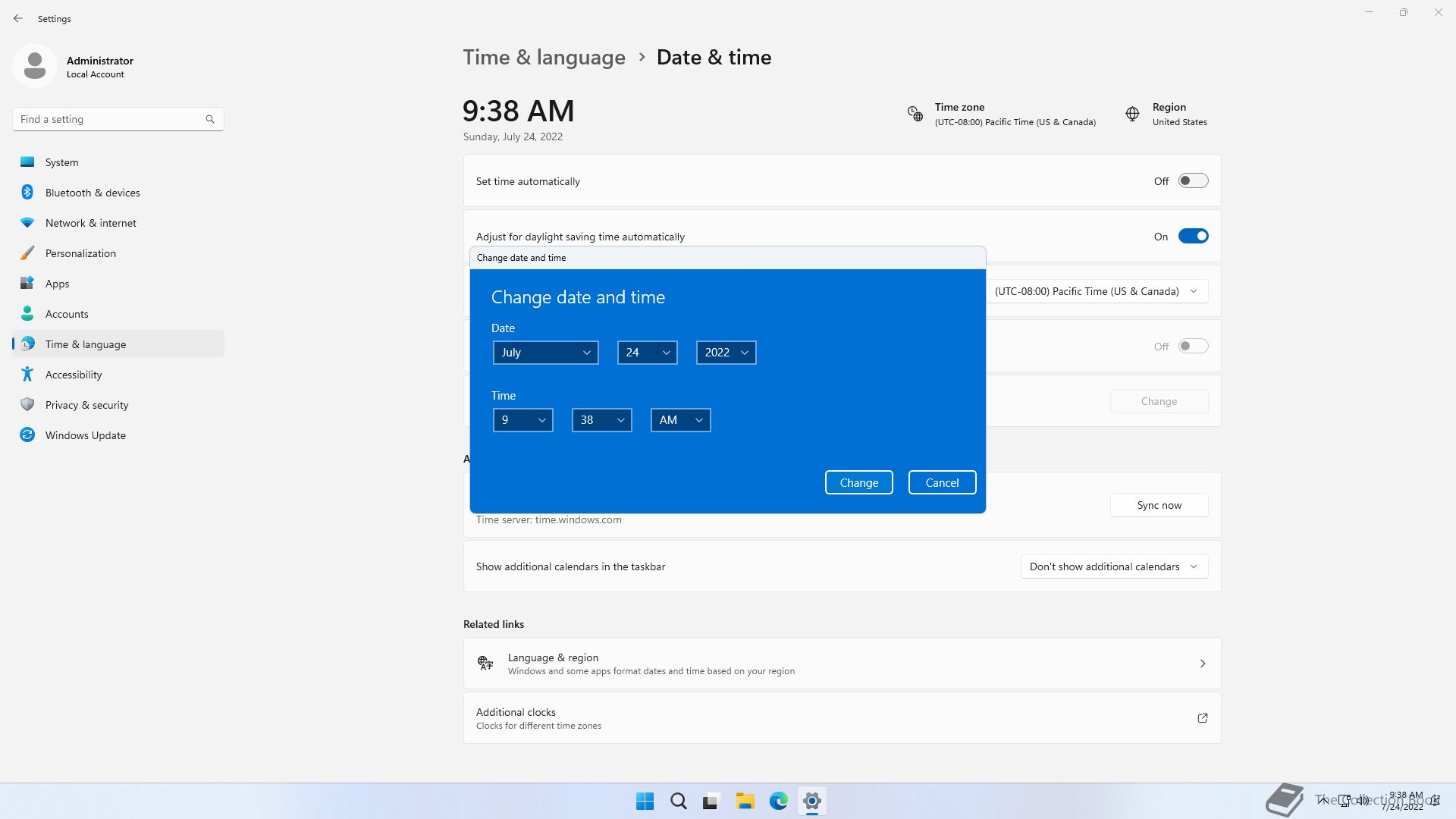Toggle Set time automatically switch
The image size is (1456, 819).
(1193, 181)
